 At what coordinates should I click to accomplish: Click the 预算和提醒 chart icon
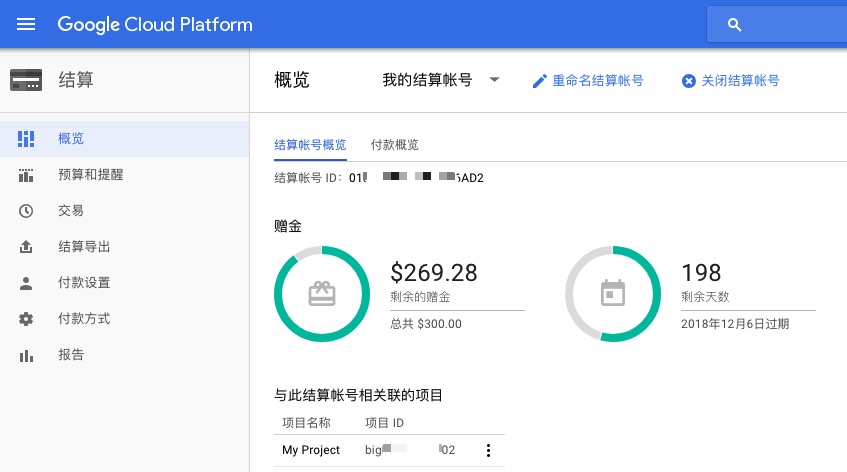26,175
